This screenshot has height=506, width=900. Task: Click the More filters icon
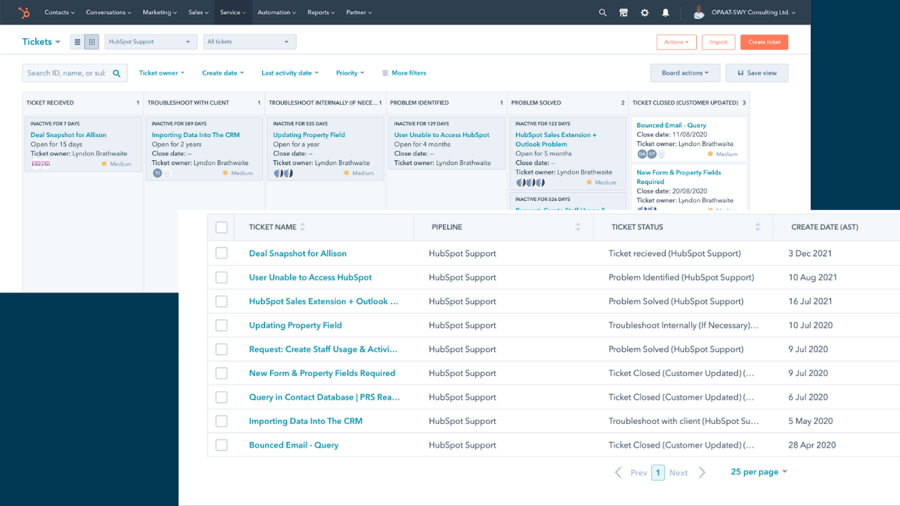click(x=385, y=73)
